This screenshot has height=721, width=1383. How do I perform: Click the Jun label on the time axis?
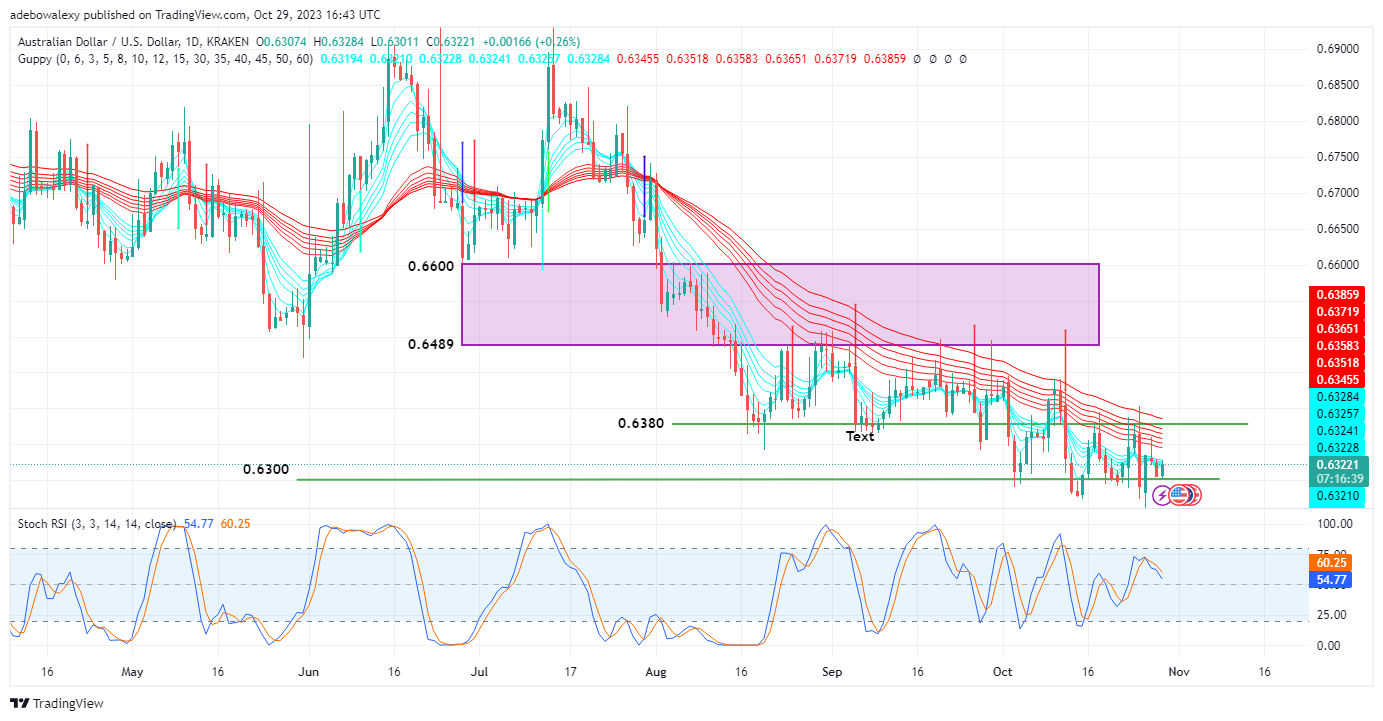[x=309, y=673]
